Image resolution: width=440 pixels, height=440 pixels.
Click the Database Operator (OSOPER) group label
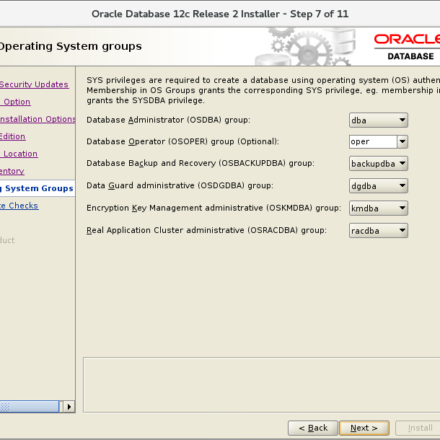[183, 142]
